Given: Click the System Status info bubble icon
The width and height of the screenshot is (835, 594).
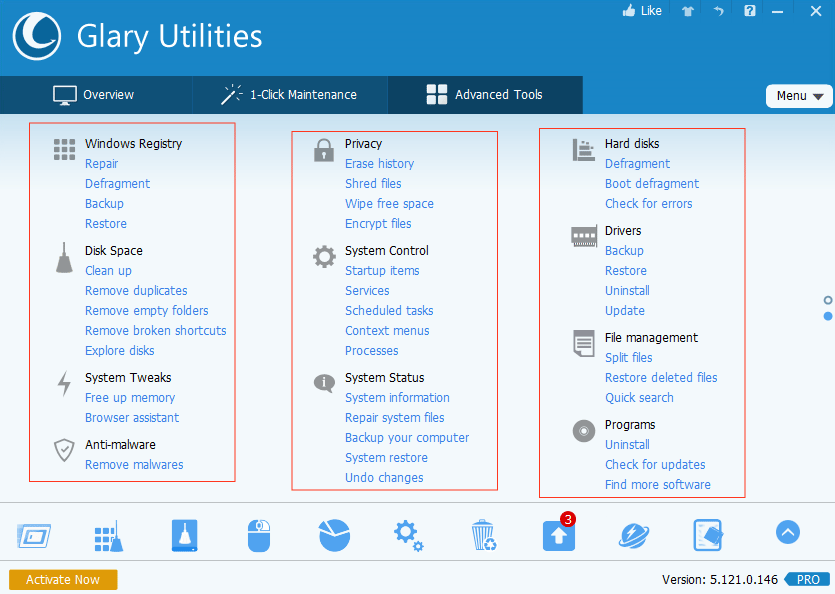Looking at the screenshot, I should click(324, 383).
